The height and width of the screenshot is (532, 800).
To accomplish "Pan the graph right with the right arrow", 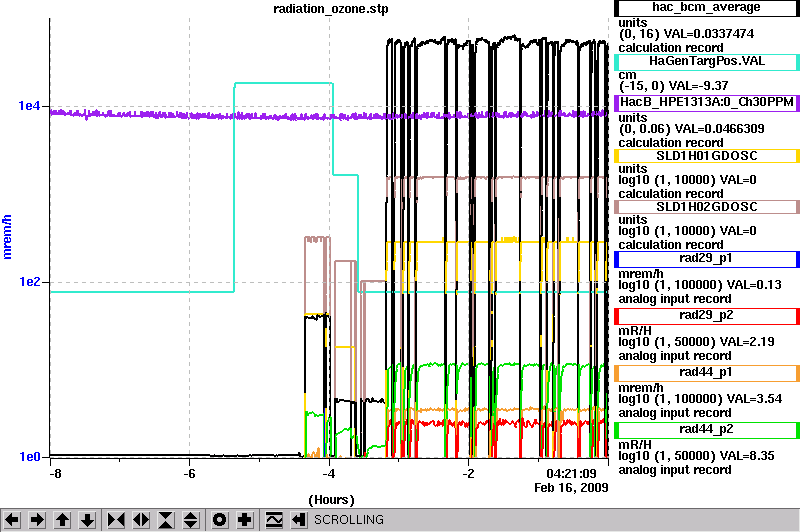I will click(x=37, y=520).
